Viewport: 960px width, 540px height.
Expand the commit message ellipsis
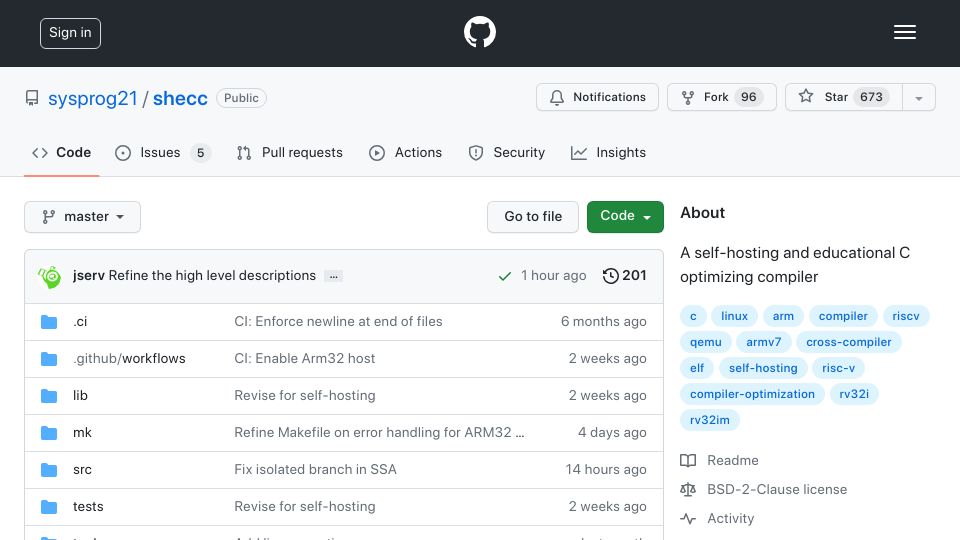pyautogui.click(x=334, y=276)
